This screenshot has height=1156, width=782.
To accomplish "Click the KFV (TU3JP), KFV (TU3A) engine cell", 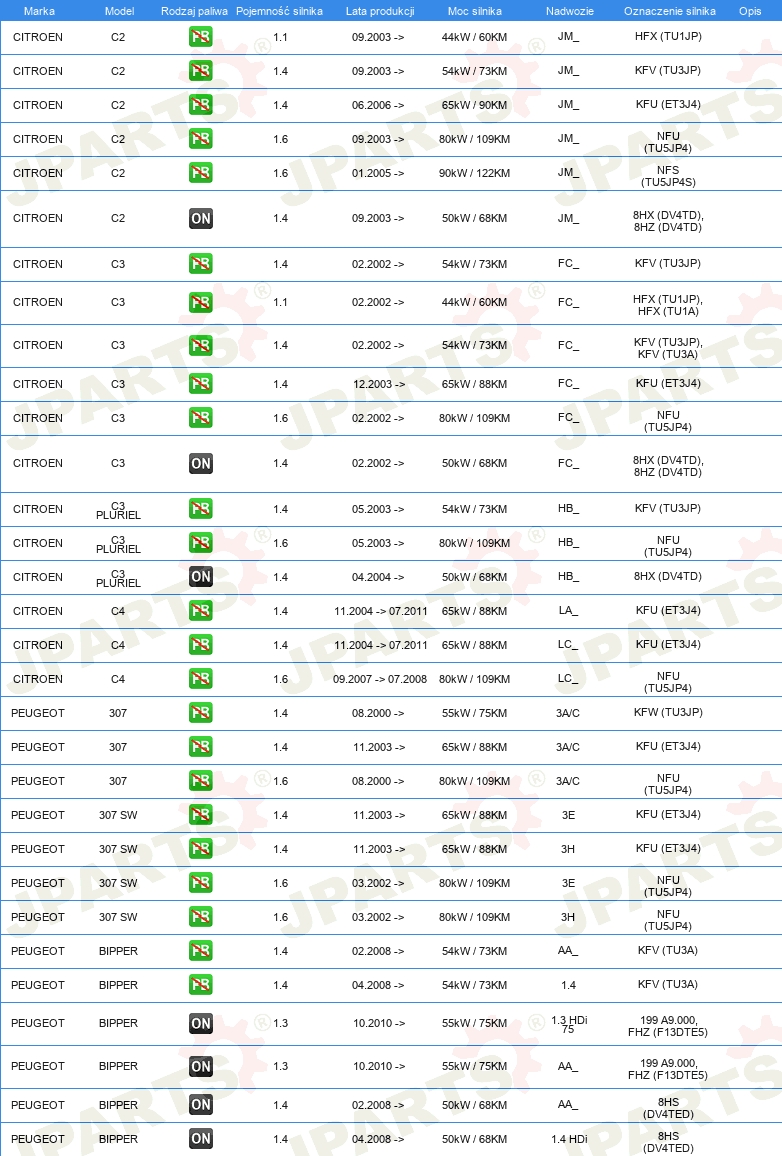I will point(668,348).
